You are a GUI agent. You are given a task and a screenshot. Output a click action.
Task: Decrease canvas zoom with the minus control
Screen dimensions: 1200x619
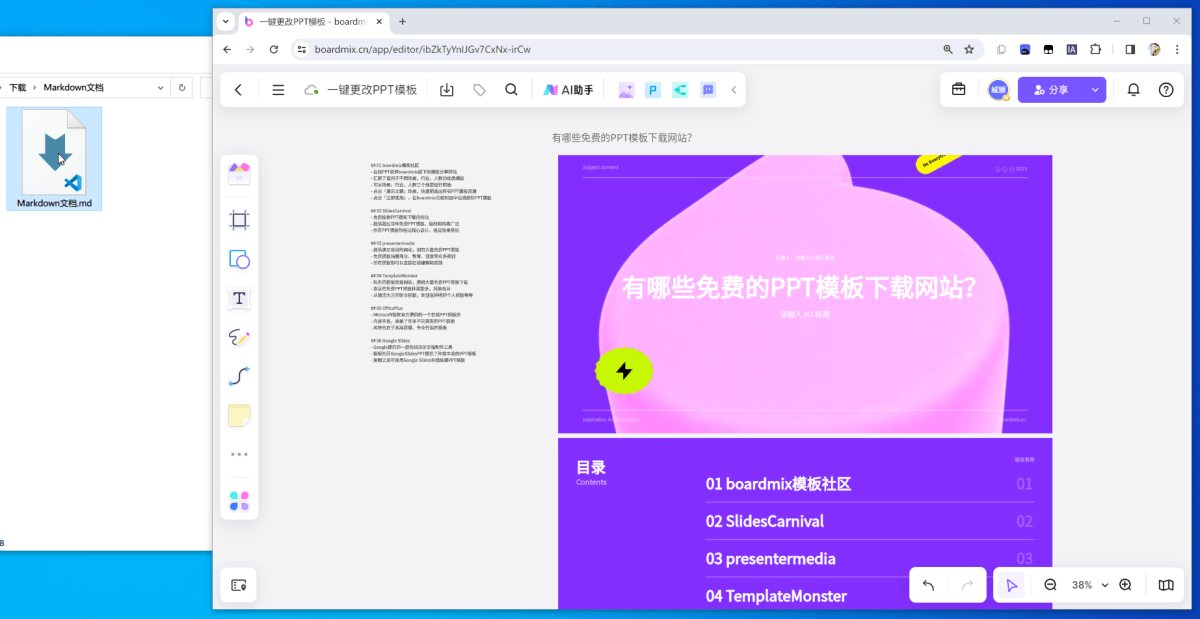pos(1049,585)
